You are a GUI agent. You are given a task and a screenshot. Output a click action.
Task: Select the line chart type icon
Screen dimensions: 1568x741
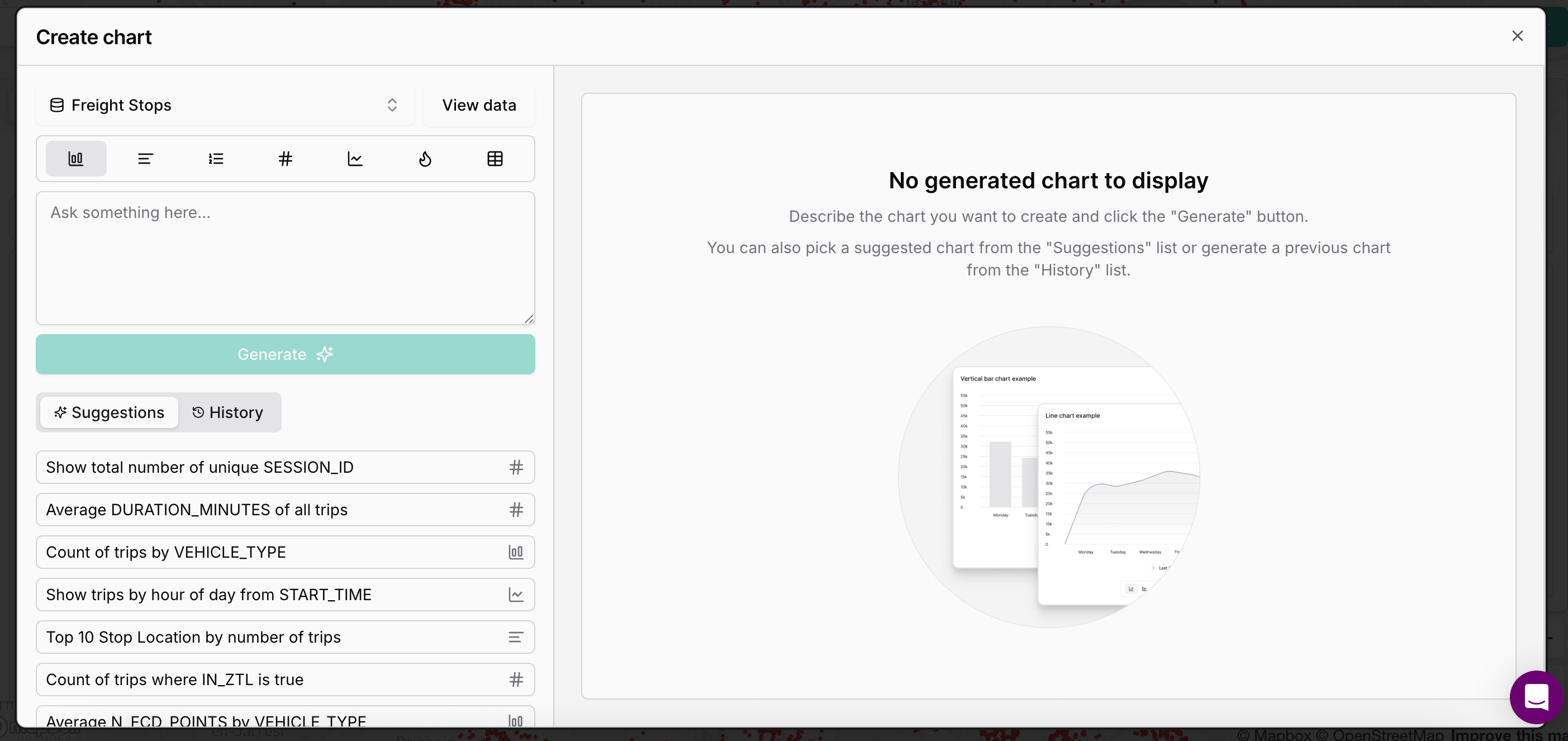click(355, 159)
